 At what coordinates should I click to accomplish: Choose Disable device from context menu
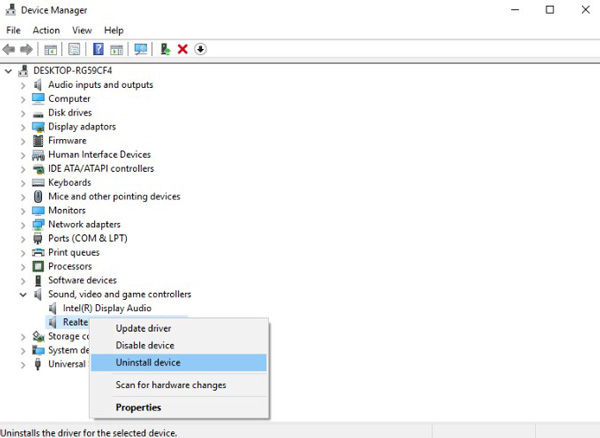(x=178, y=345)
